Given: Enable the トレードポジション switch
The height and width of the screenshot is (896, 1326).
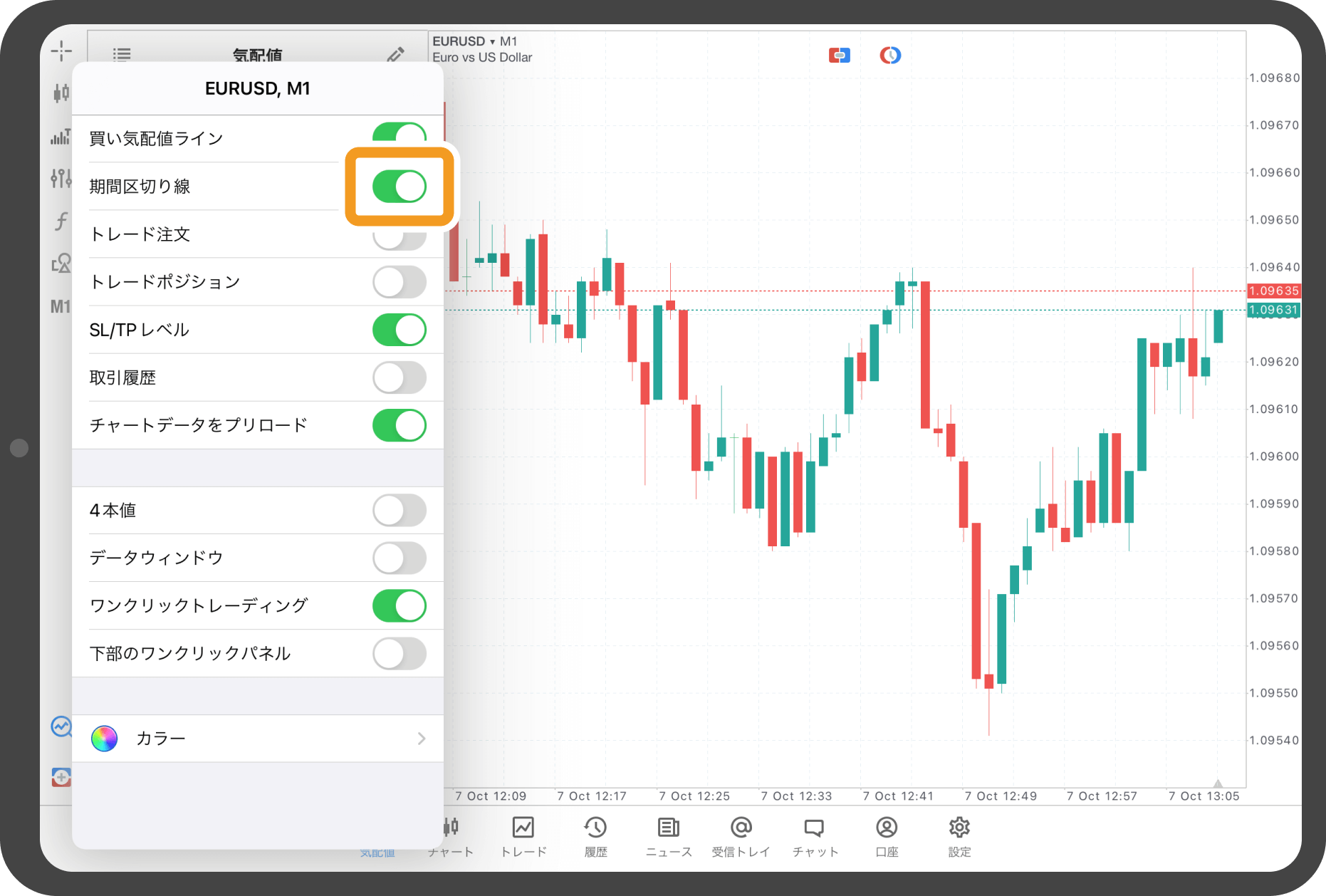Looking at the screenshot, I should 400,282.
